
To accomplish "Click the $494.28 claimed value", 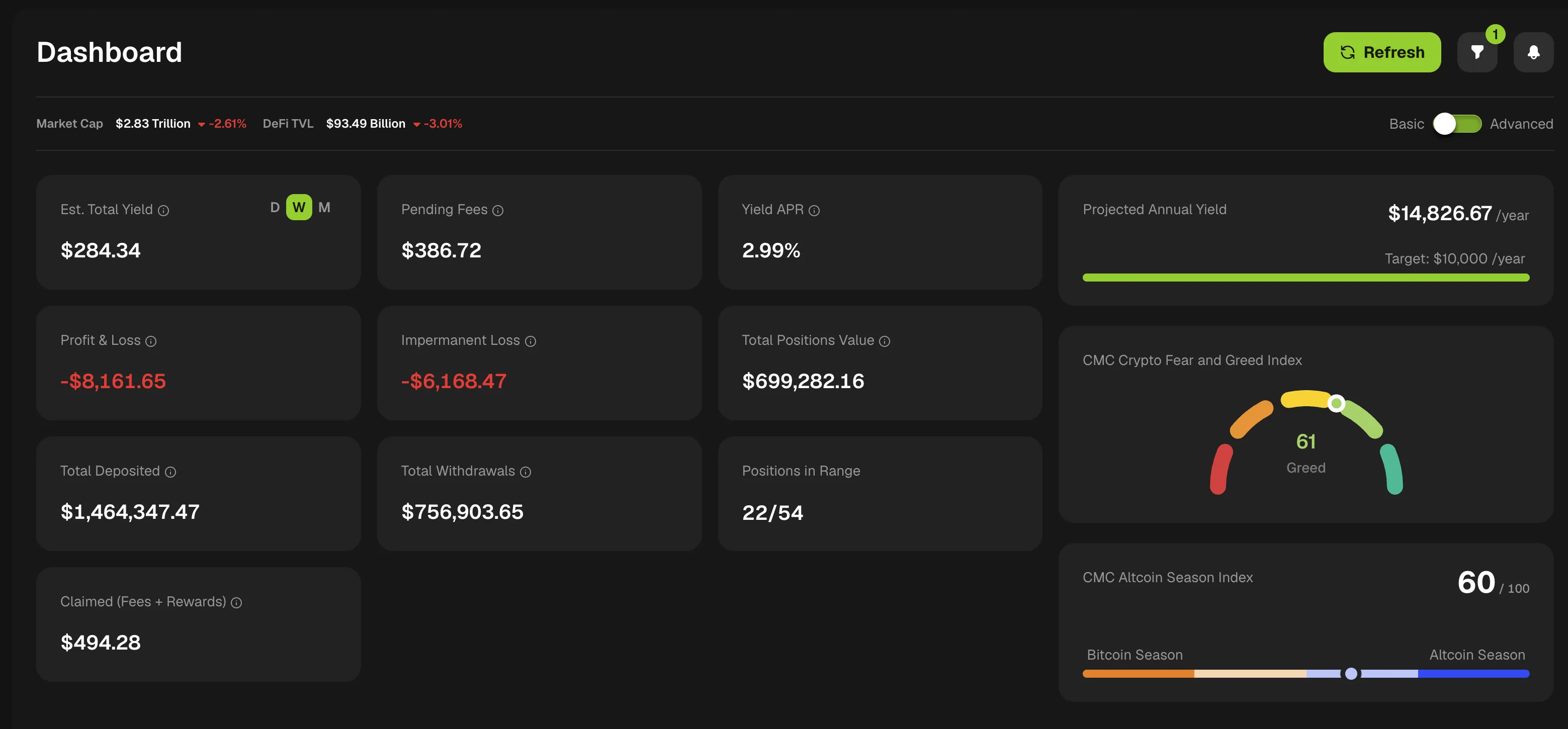I will click(101, 643).
